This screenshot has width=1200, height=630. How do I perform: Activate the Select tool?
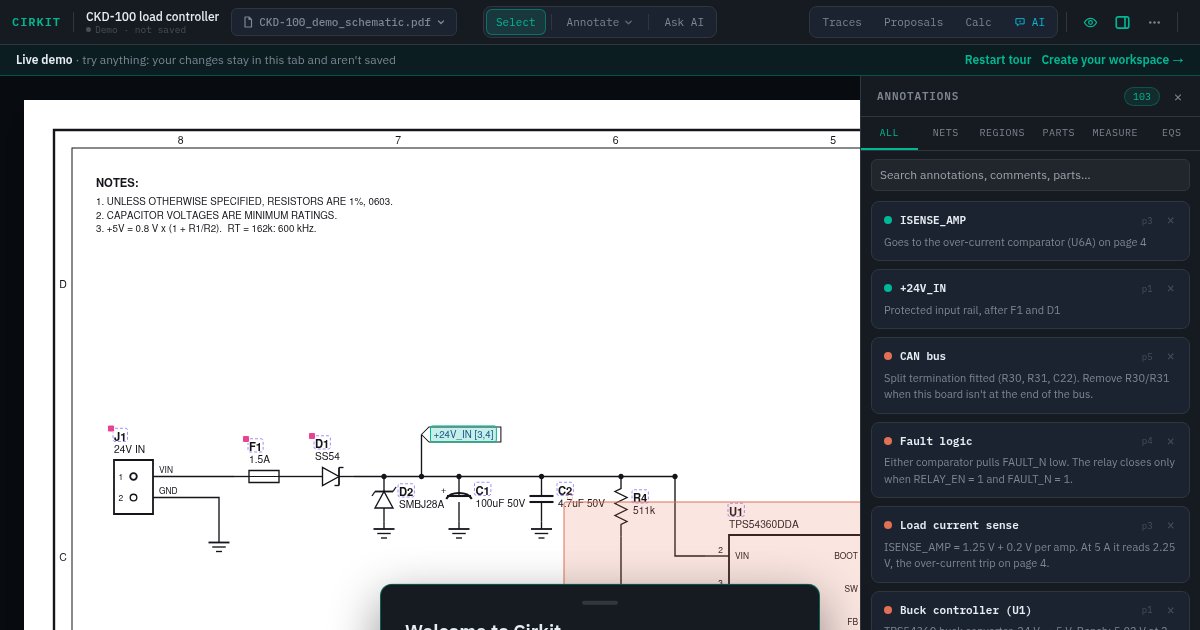pyautogui.click(x=516, y=22)
